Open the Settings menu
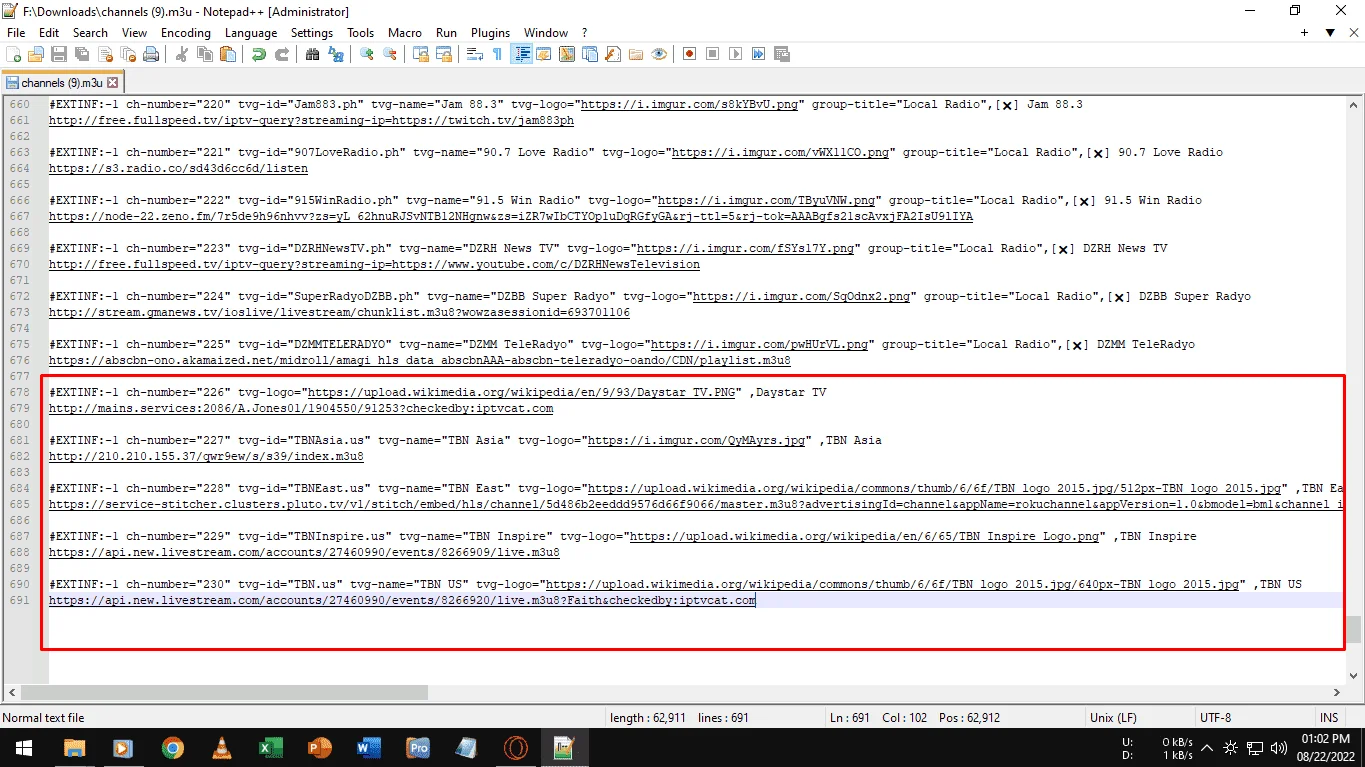This screenshot has height=767, width=1365. (x=312, y=33)
